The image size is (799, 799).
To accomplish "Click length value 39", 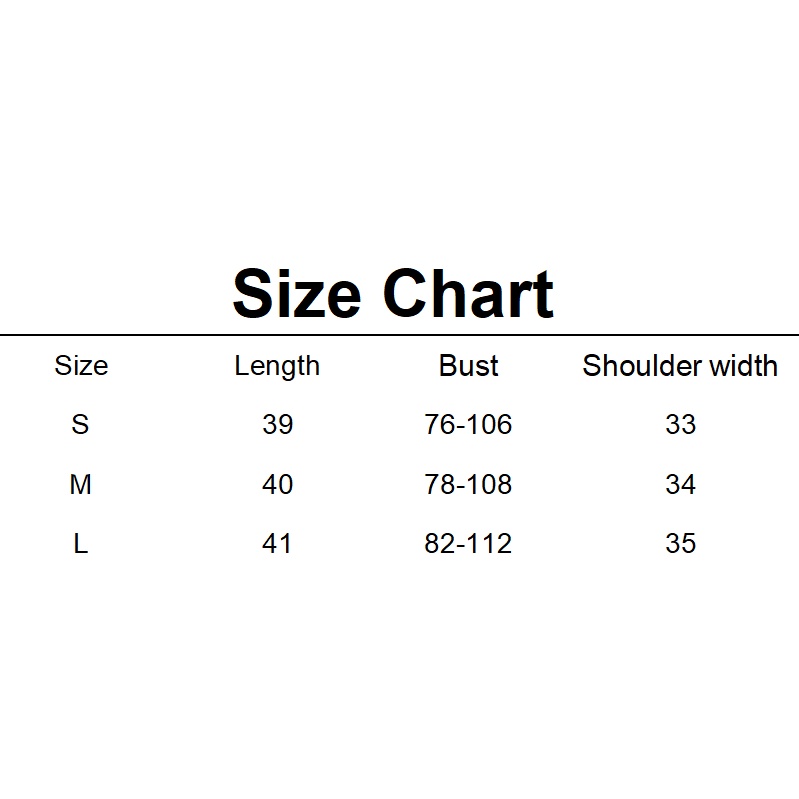I will [x=278, y=424].
